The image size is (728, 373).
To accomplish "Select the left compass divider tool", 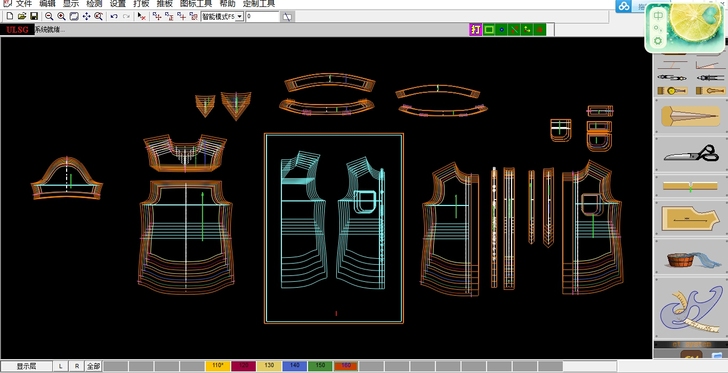I will 672,78.
